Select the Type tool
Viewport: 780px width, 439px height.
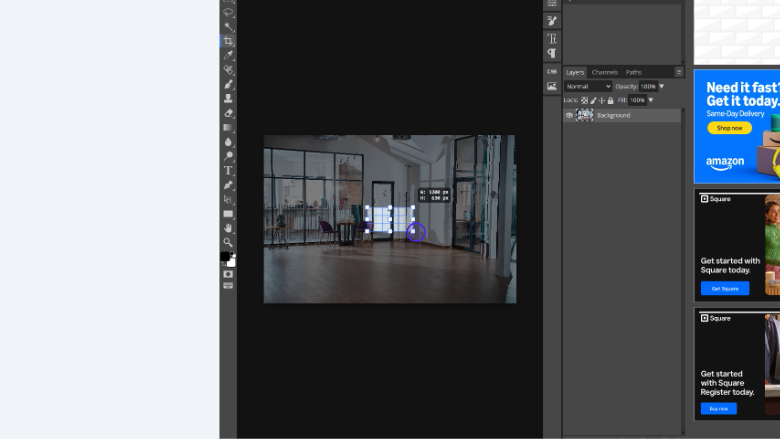pos(228,170)
